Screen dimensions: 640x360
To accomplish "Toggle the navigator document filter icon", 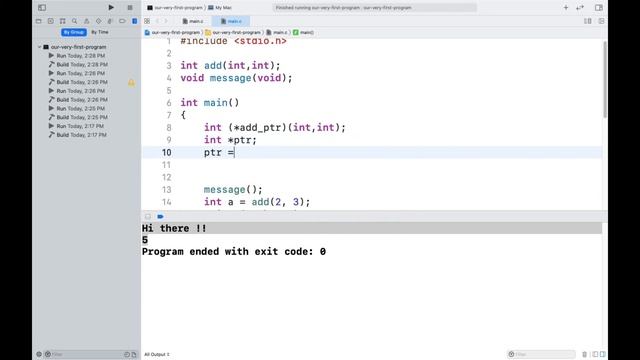I will 134,354.
